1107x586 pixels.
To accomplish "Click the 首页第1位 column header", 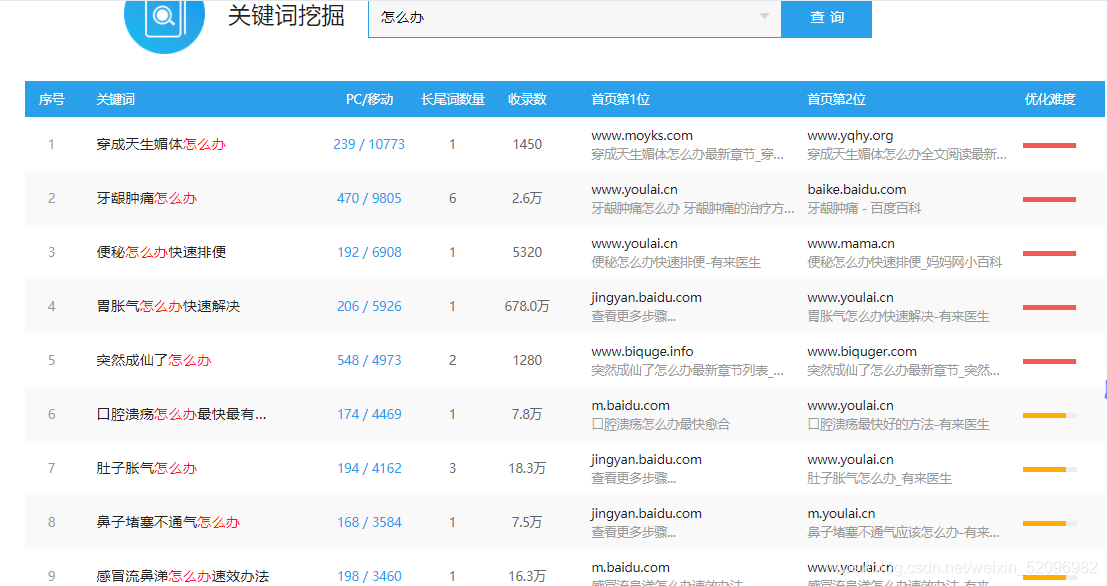I will (621, 100).
